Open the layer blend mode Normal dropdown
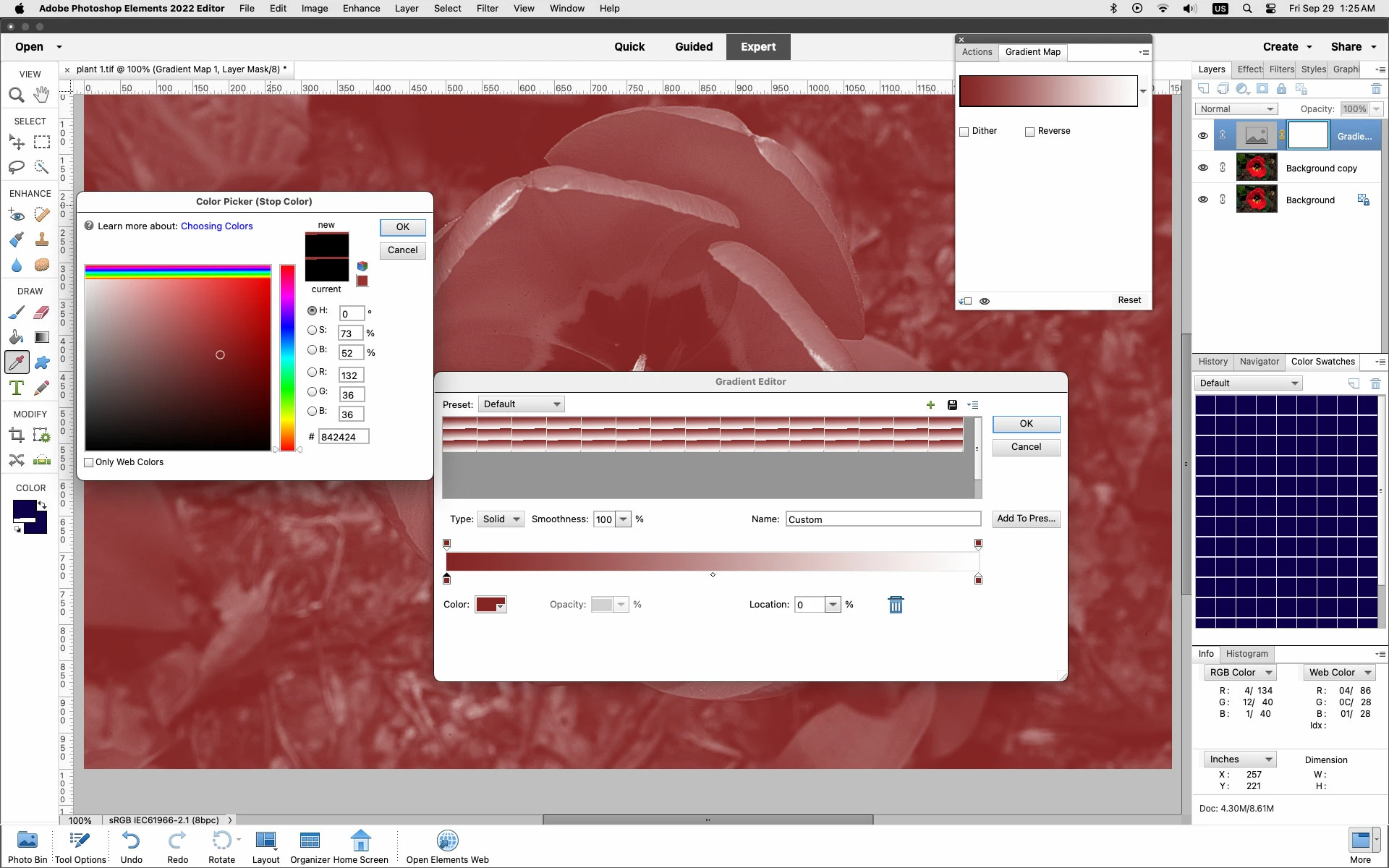 1236,109
